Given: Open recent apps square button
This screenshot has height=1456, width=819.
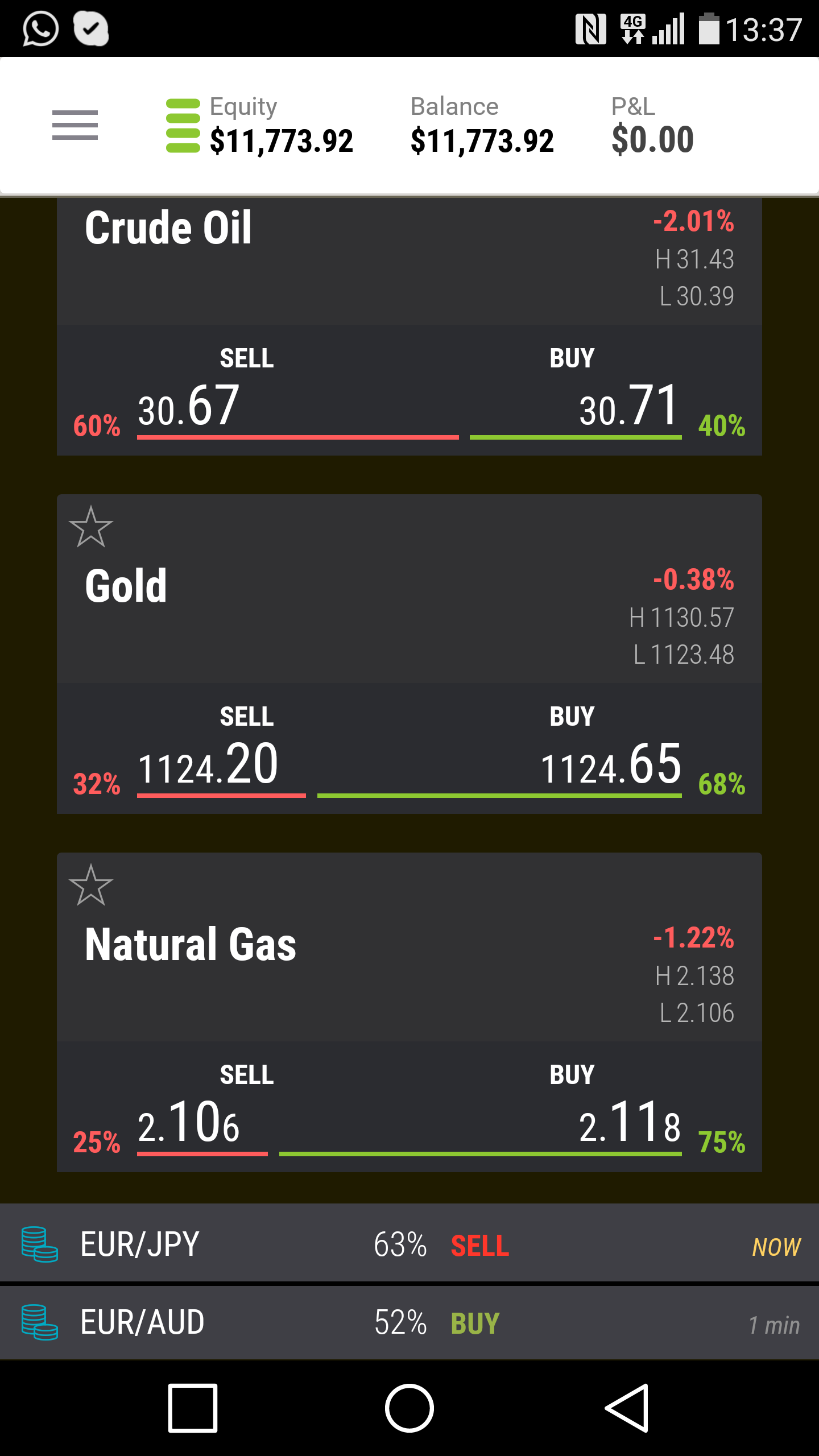Looking at the screenshot, I should point(193,1408).
